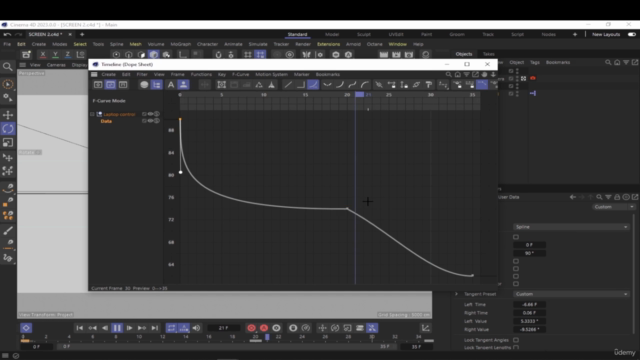
Task: Click the automatic mode 'A' timeline icon
Action: [171, 84]
